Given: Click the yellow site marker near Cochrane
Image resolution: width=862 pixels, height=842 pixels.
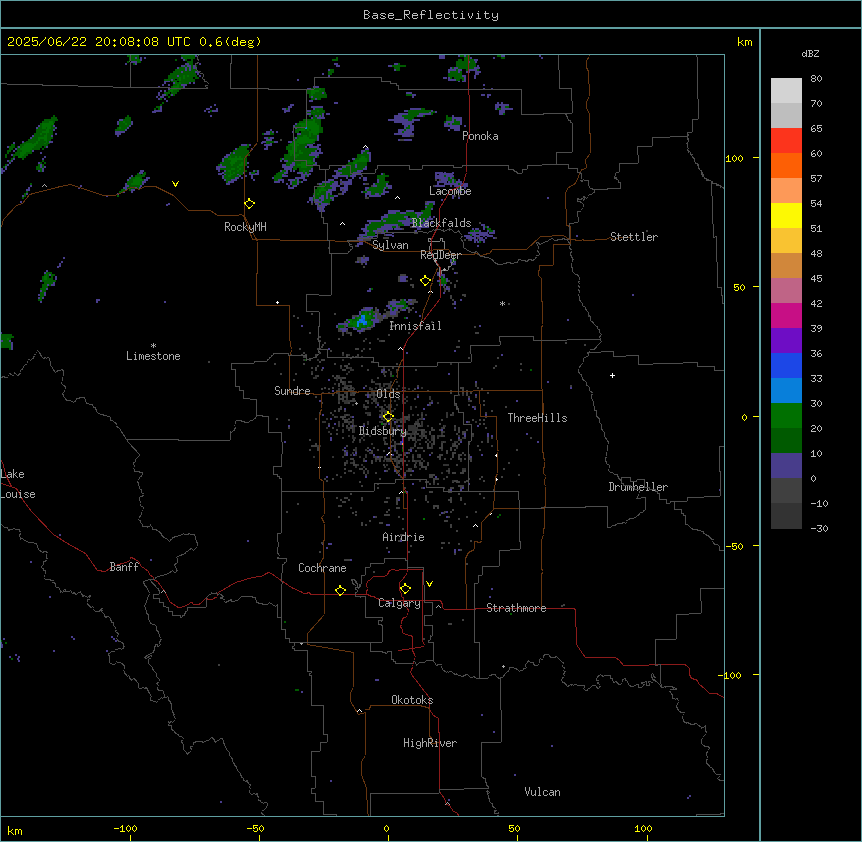Looking at the screenshot, I should pos(340,590).
